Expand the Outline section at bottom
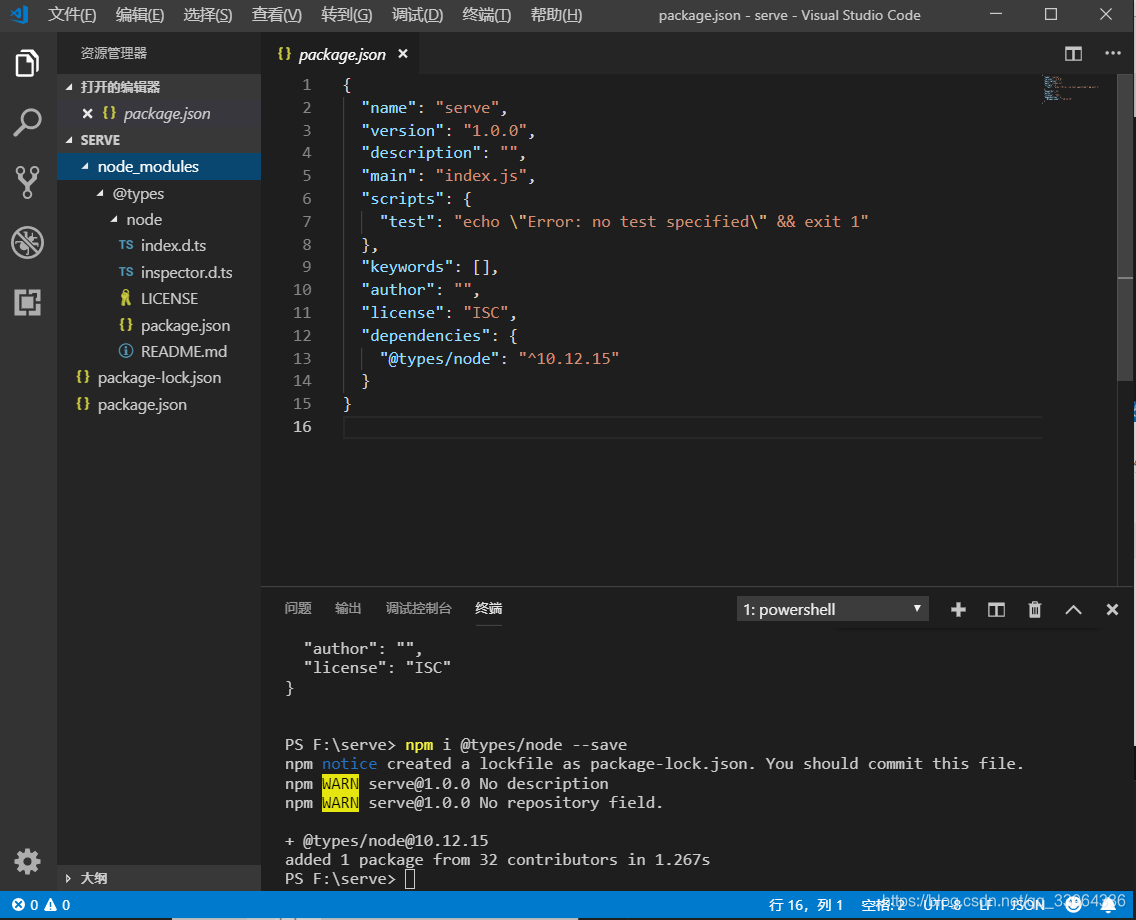This screenshot has width=1136, height=920. click(x=68, y=878)
